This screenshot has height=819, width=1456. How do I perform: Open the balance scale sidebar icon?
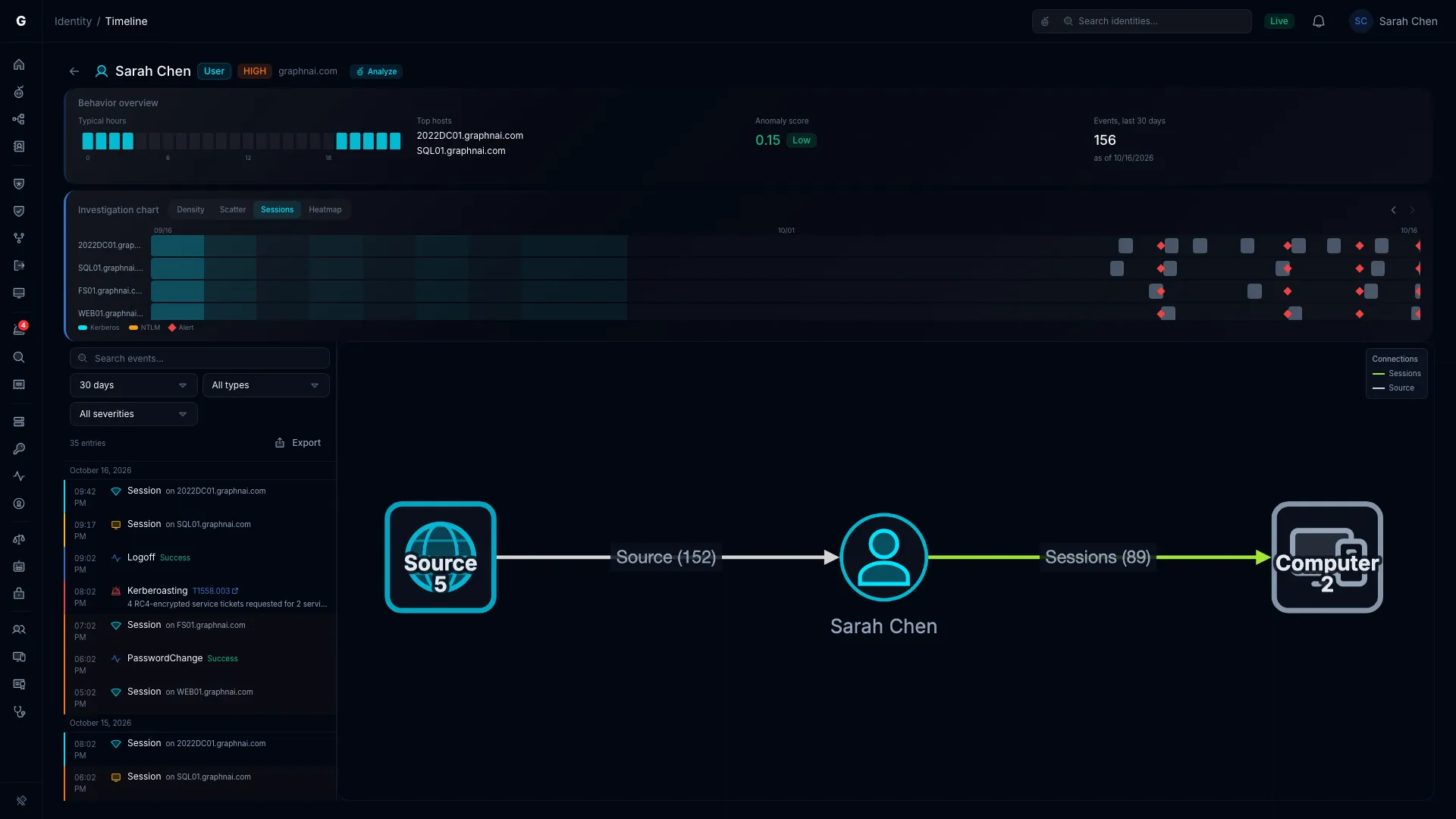tap(19, 539)
